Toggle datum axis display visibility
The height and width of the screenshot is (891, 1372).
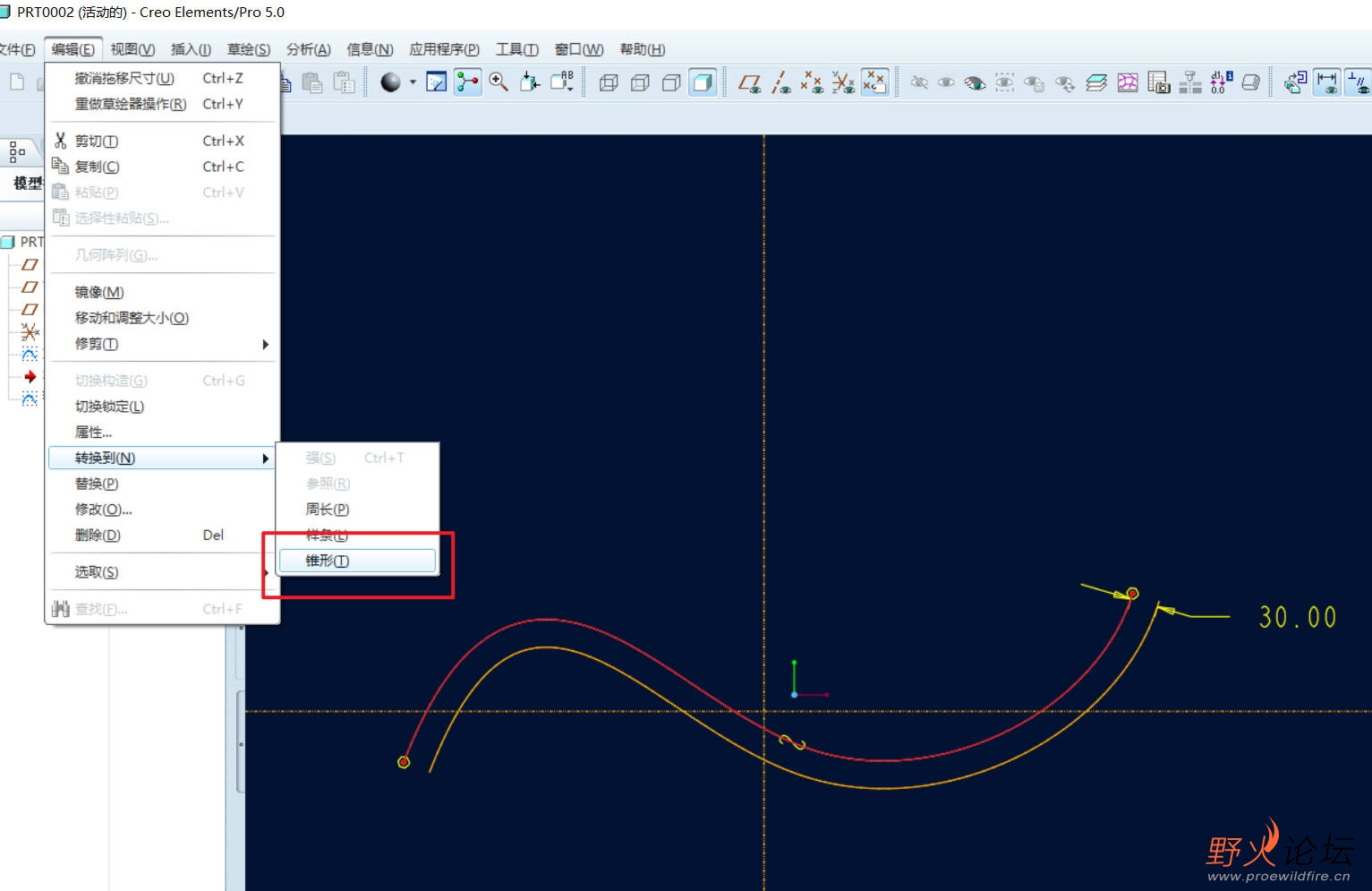click(781, 83)
